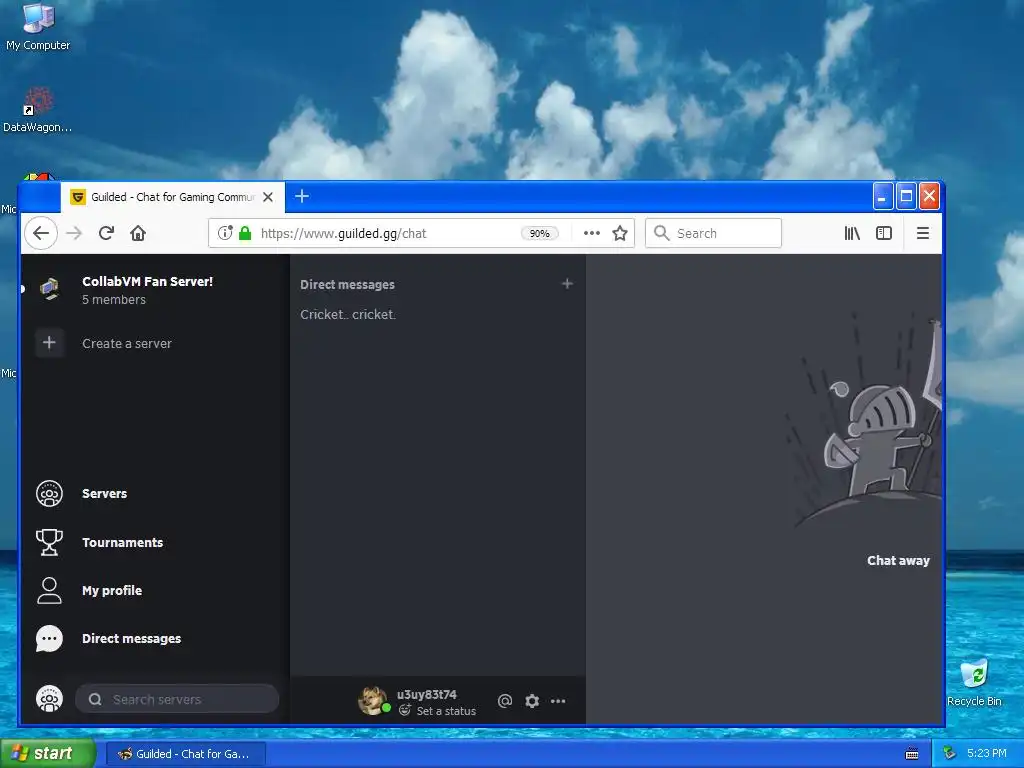This screenshot has height=768, width=1024.
Task: Select Tournaments in the sidebar
Action: (x=123, y=543)
